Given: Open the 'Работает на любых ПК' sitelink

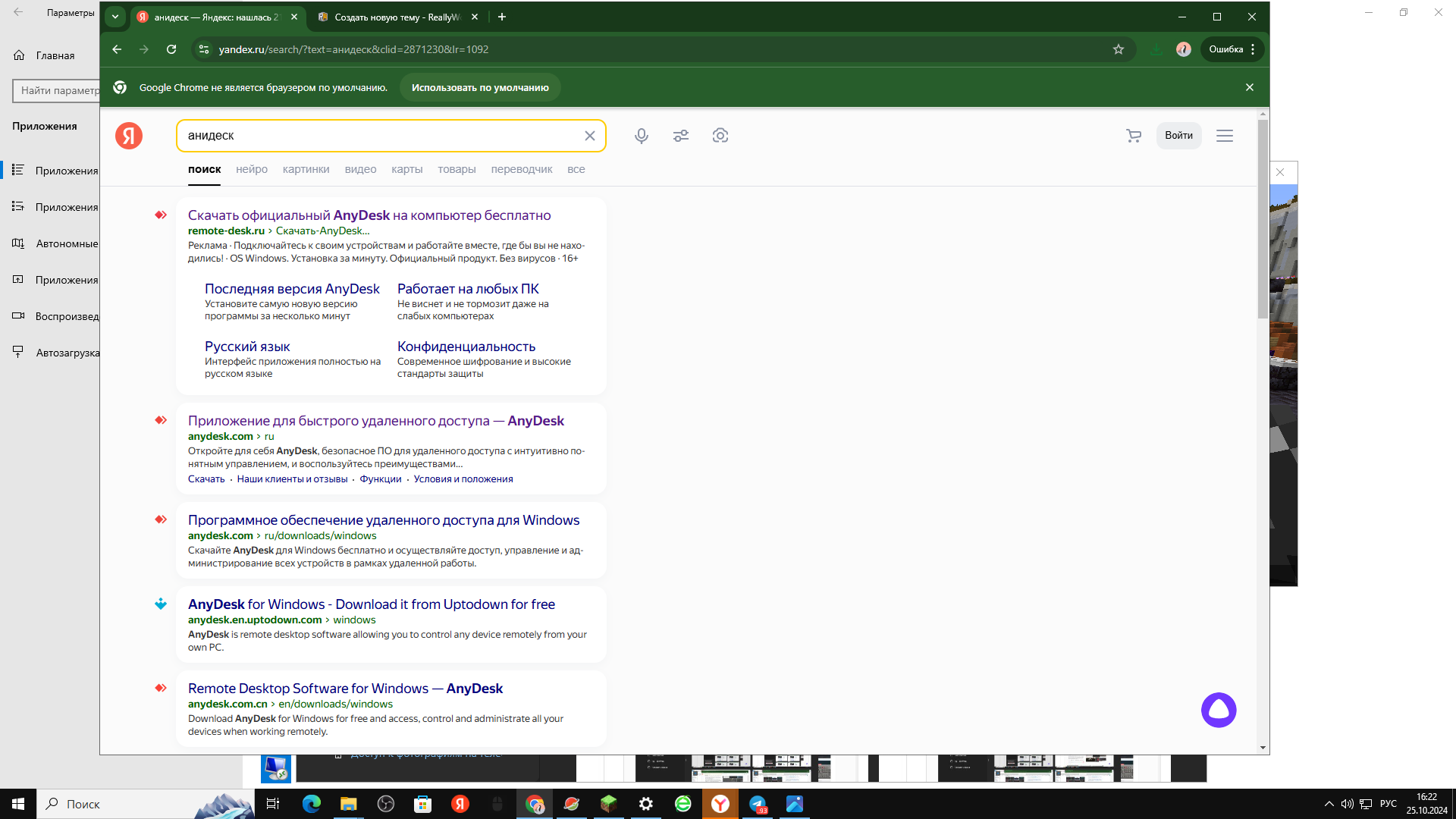Looking at the screenshot, I should [468, 289].
